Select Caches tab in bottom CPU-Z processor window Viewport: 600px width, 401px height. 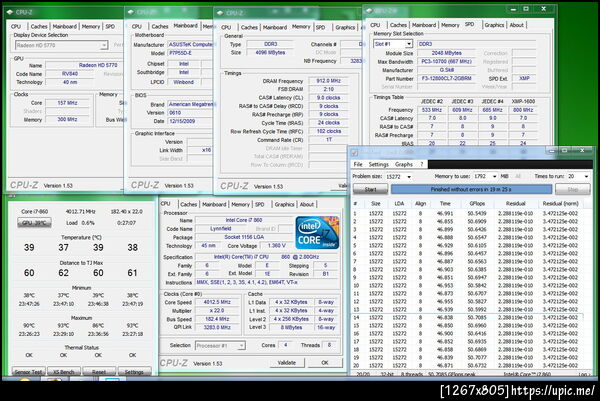coord(188,204)
